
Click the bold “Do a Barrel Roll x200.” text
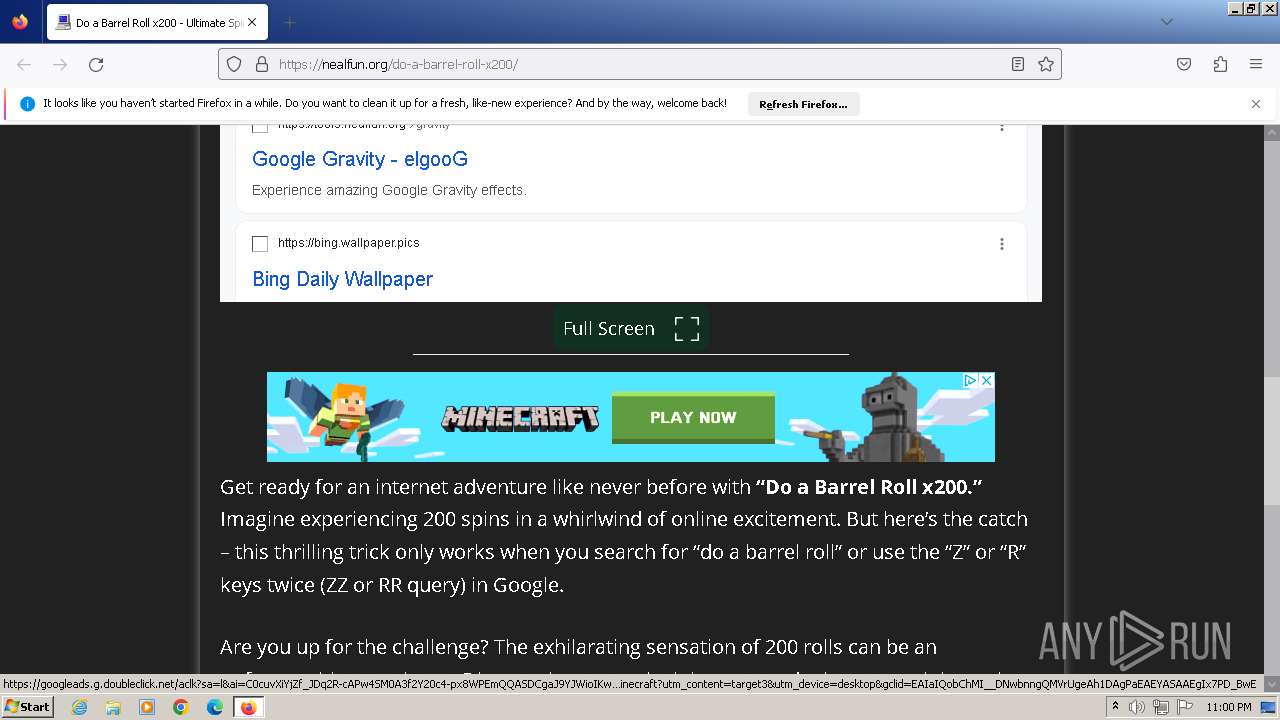869,487
